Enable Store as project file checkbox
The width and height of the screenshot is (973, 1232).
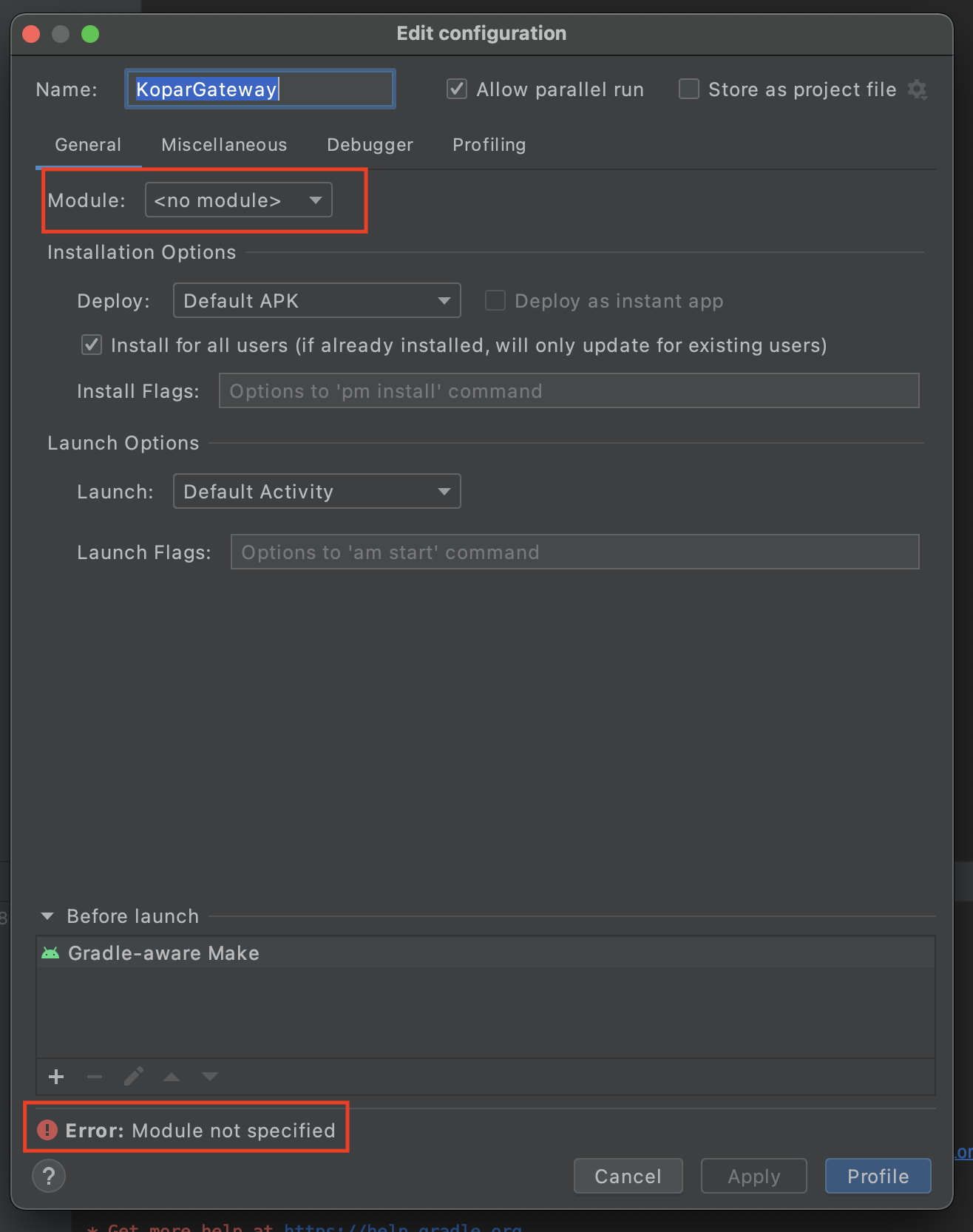[x=689, y=89]
